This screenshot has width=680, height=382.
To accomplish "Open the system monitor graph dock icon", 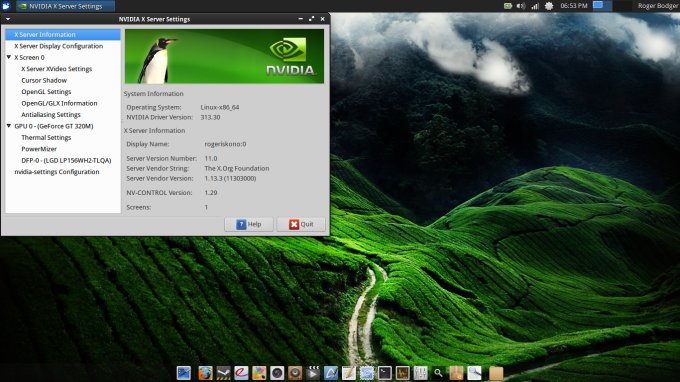I will (x=402, y=372).
